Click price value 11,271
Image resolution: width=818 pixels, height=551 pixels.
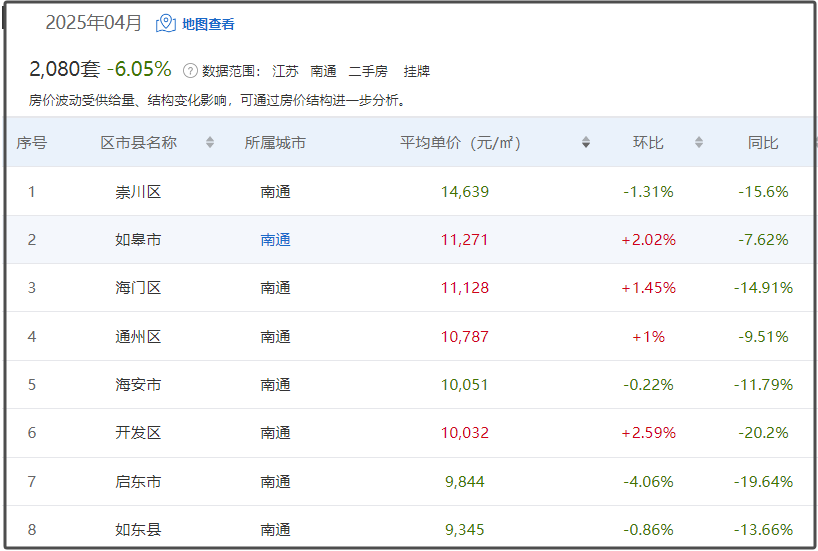tap(465, 240)
